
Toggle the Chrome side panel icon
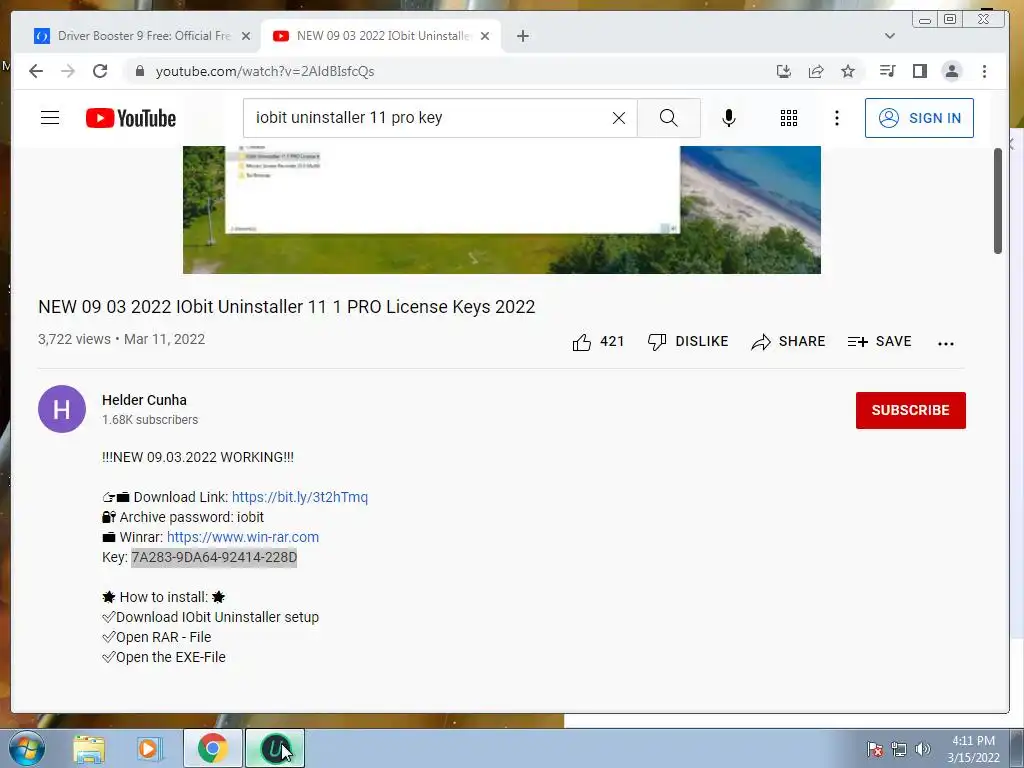[920, 71]
